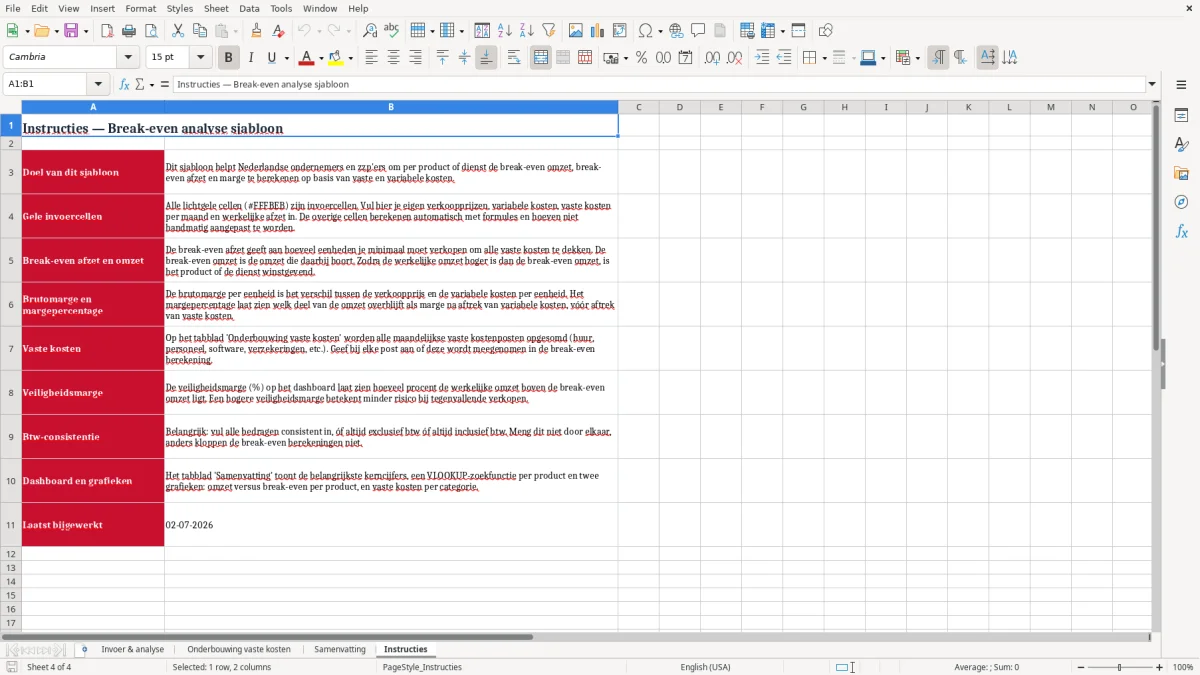Click the Copy icon

click(200, 31)
